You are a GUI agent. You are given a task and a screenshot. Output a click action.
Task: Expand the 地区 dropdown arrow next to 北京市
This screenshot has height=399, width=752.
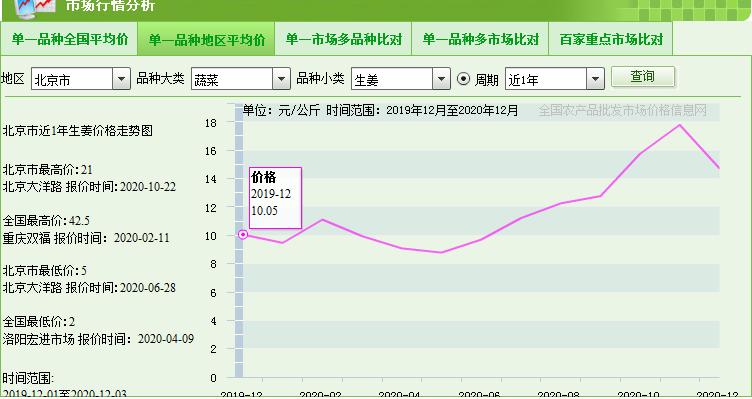121,79
